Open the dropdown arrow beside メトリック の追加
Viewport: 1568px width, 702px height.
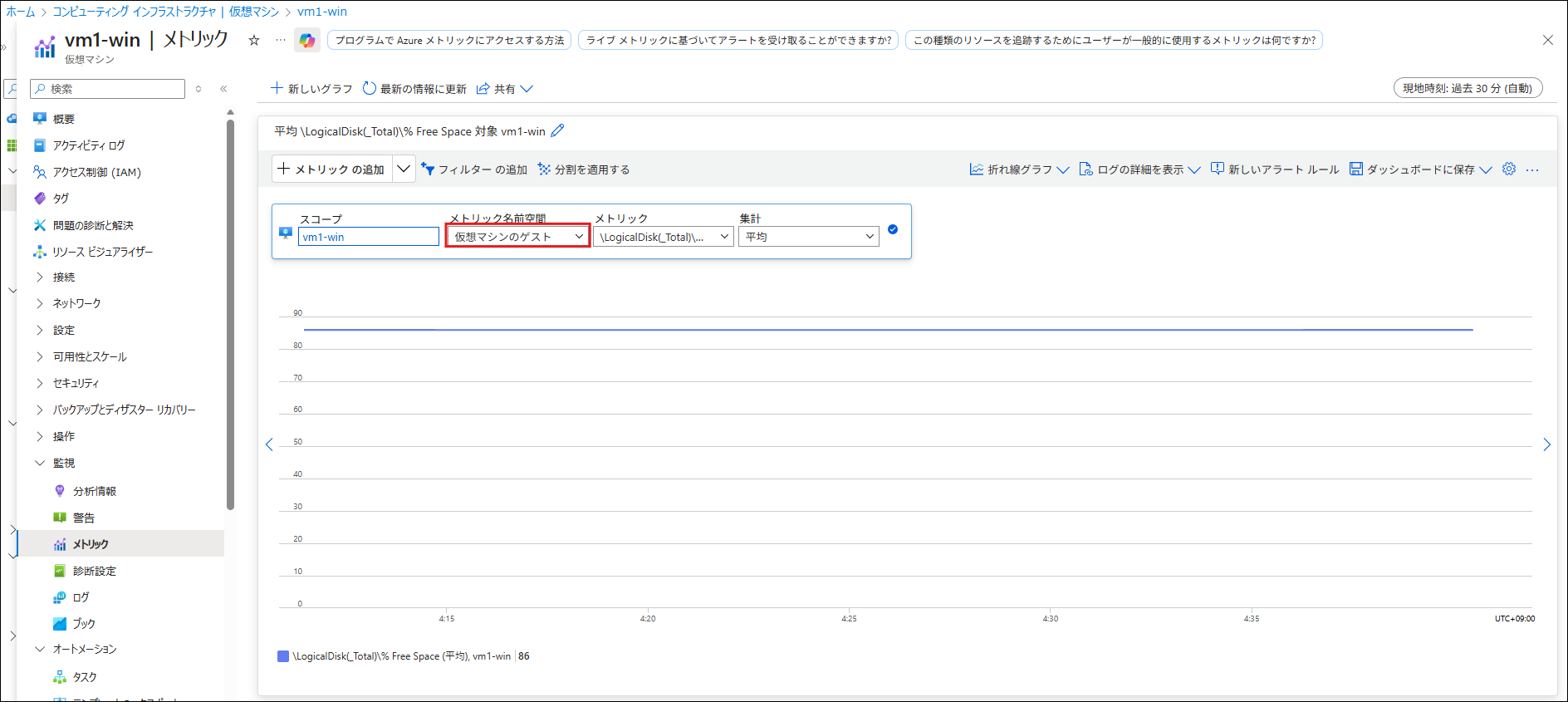404,169
